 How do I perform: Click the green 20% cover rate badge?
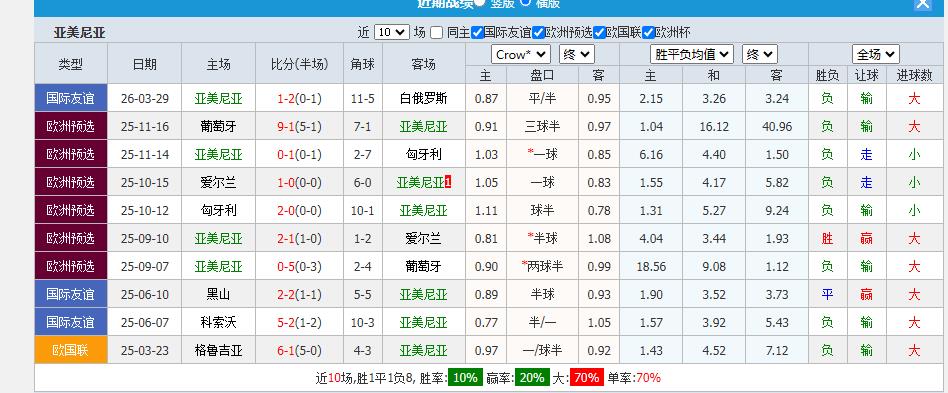[x=532, y=378]
